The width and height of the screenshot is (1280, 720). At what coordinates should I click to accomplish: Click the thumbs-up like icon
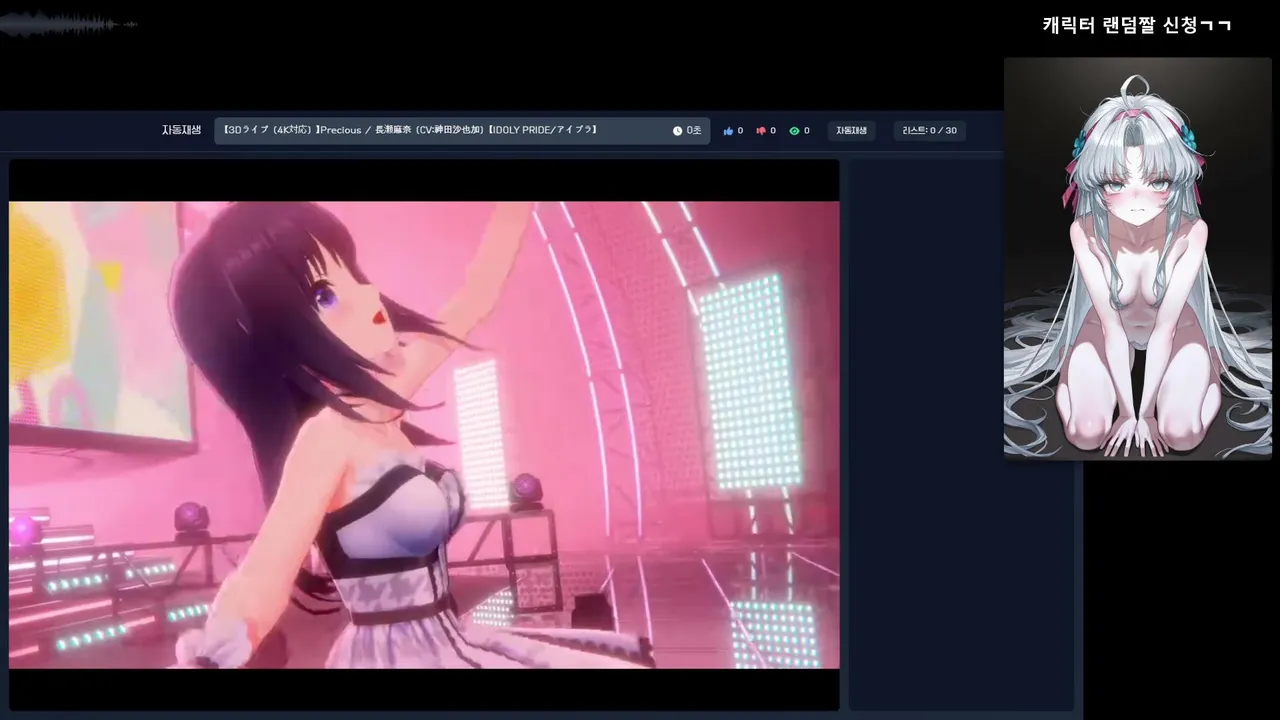(728, 131)
